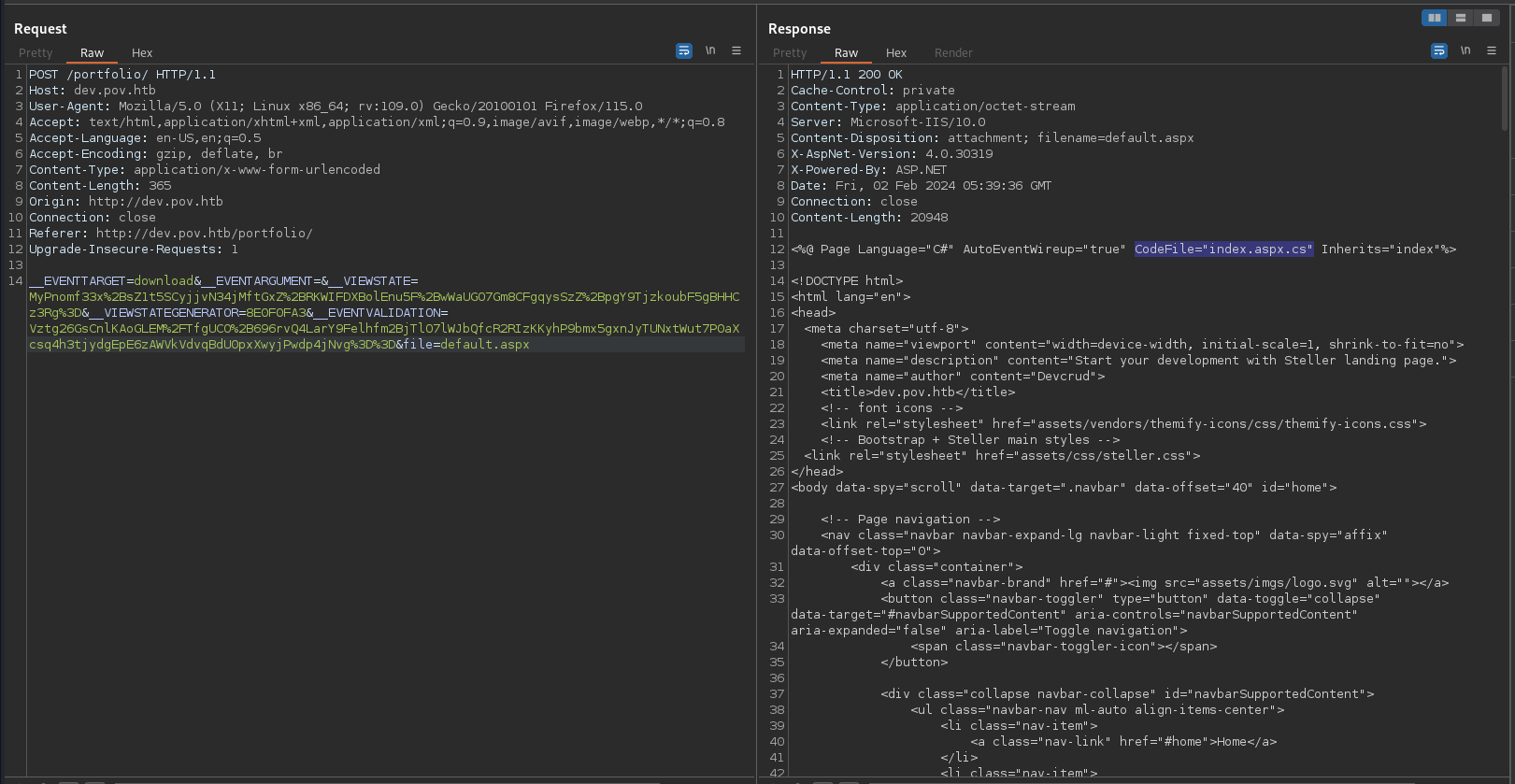Viewport: 1515px width, 784px height.
Task: Click the nav-link '#home' anchor line
Action: pos(1123,742)
